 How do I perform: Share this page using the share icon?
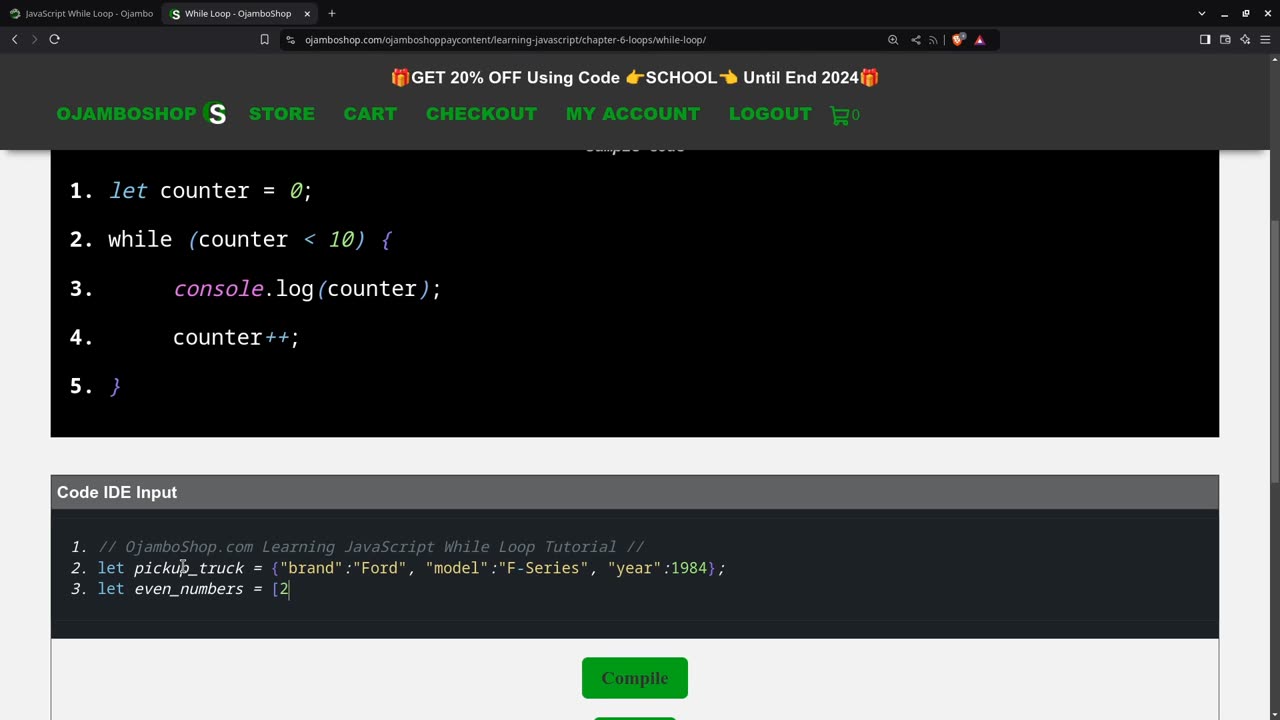915,40
